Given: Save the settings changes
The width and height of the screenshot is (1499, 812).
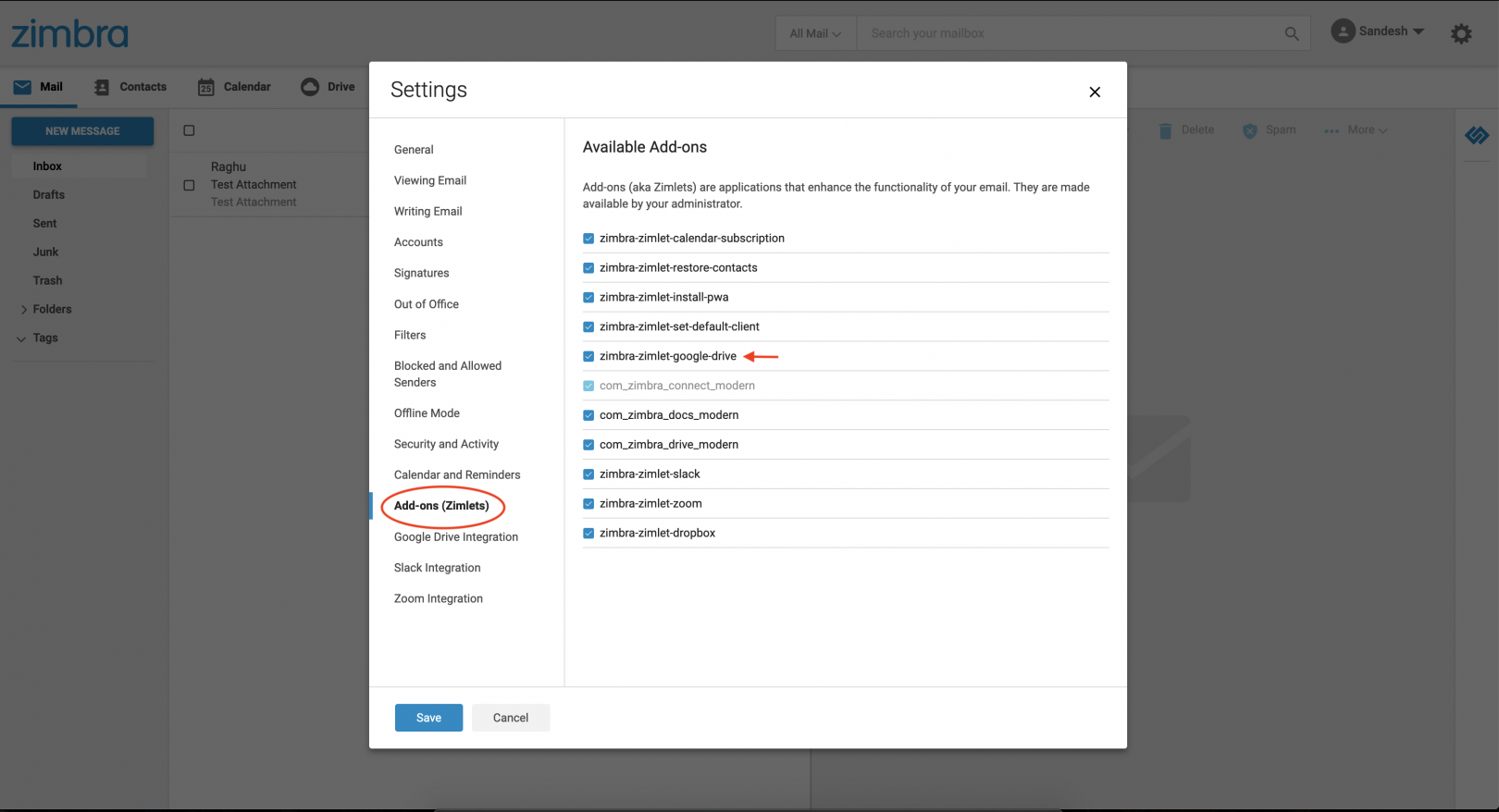Looking at the screenshot, I should click(x=428, y=718).
